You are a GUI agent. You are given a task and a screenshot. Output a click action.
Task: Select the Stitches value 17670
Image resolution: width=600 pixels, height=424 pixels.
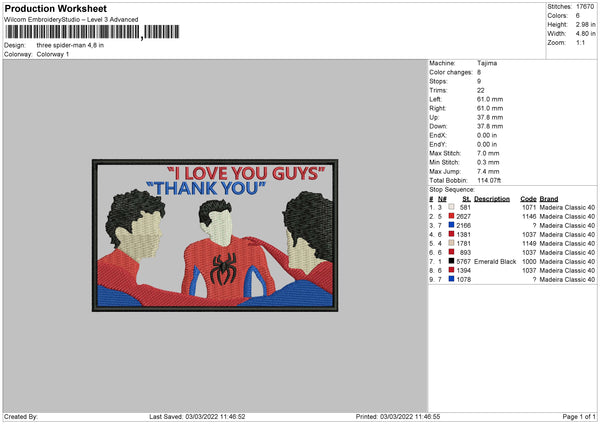pos(585,7)
